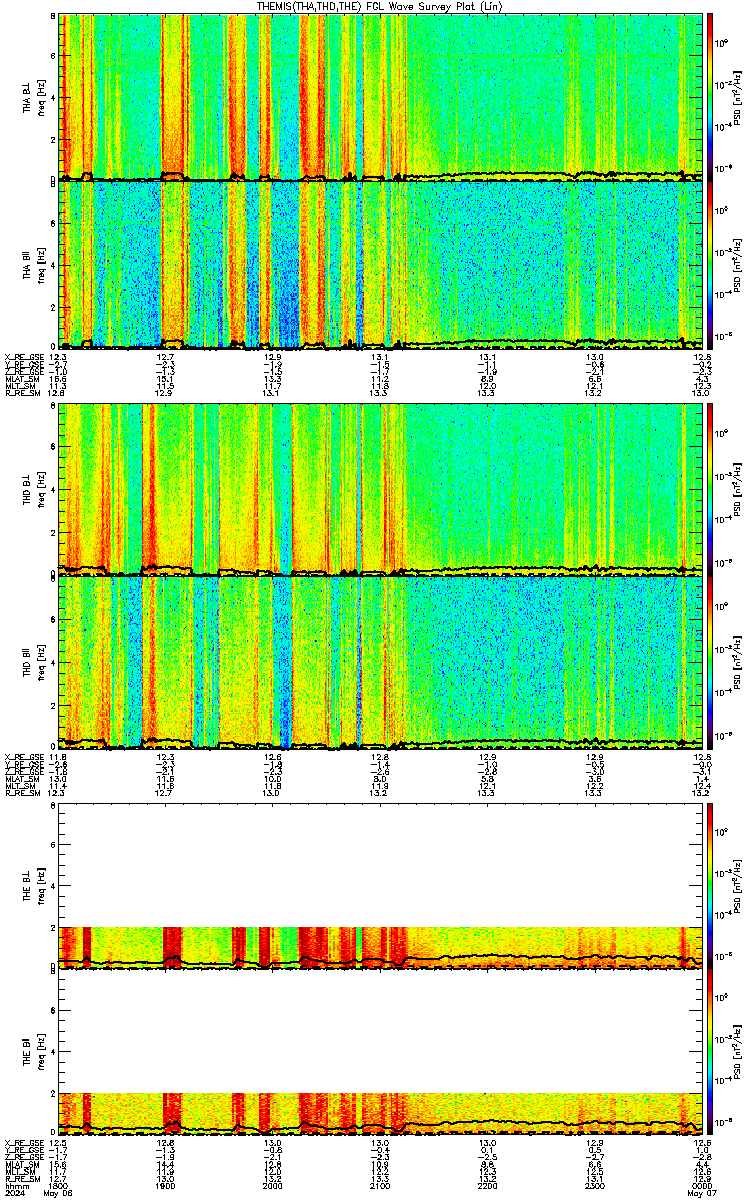Select the THD B-parallel spectrogram panel
The image size is (750, 1200).
coord(382,662)
